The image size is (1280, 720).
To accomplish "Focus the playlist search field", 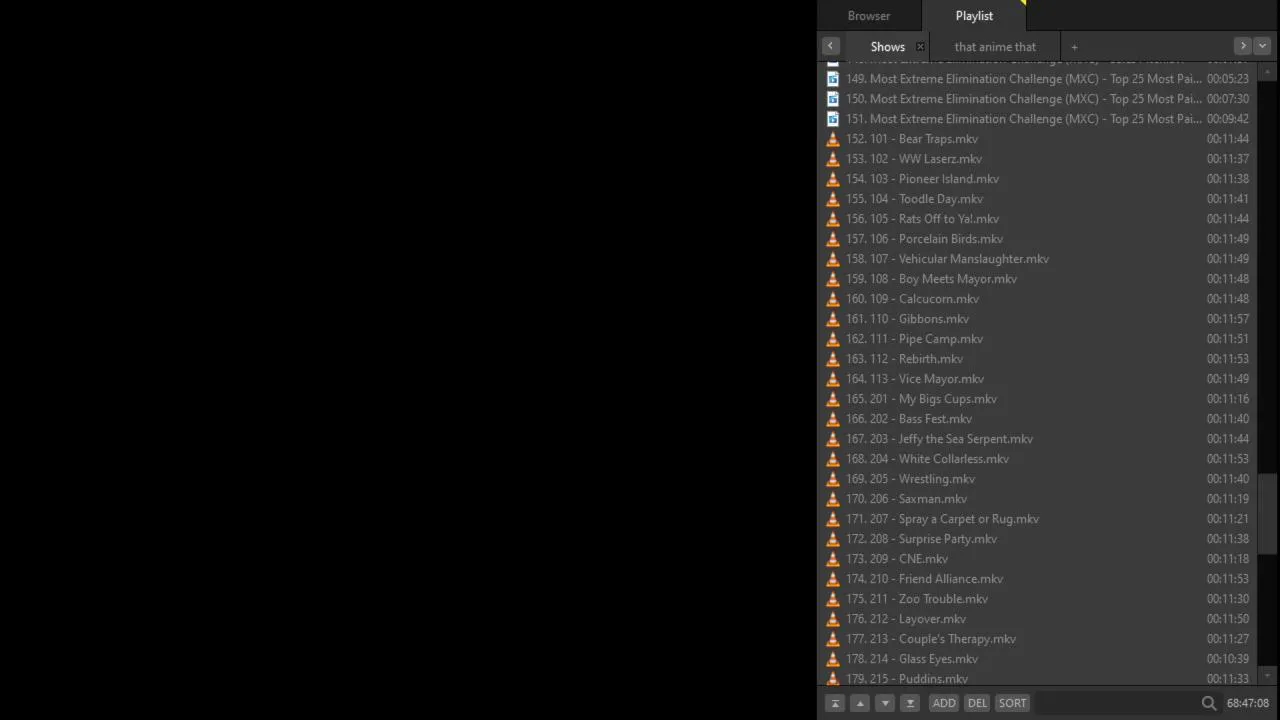I will point(1115,703).
